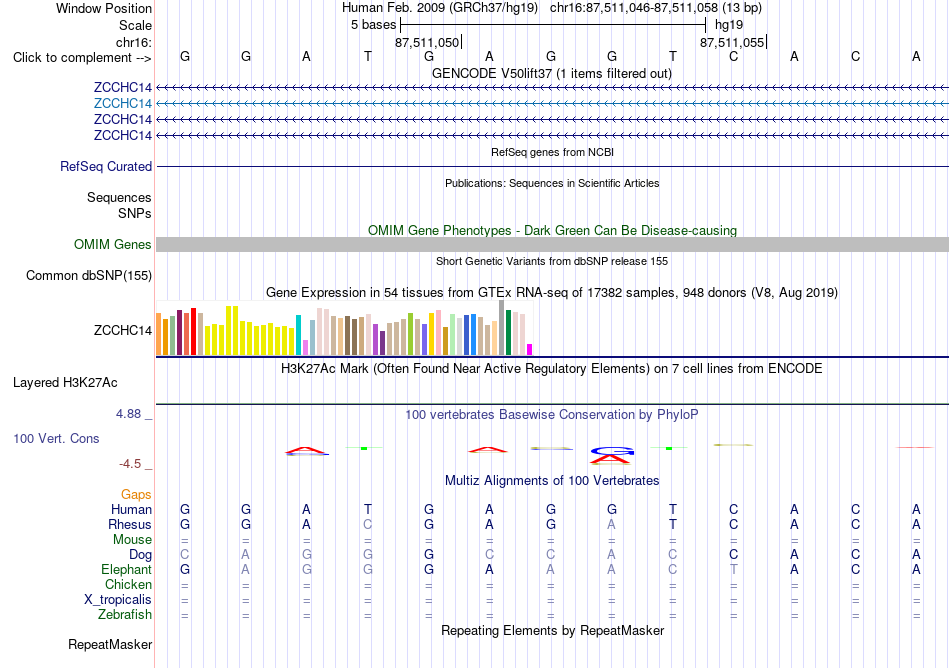Click the SNPs publications track label

point(135,213)
